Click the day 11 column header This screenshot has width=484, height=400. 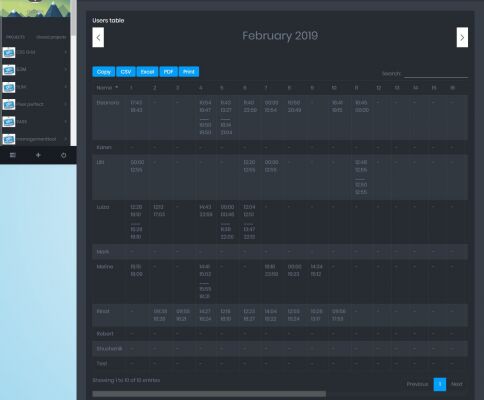pyautogui.click(x=356, y=88)
